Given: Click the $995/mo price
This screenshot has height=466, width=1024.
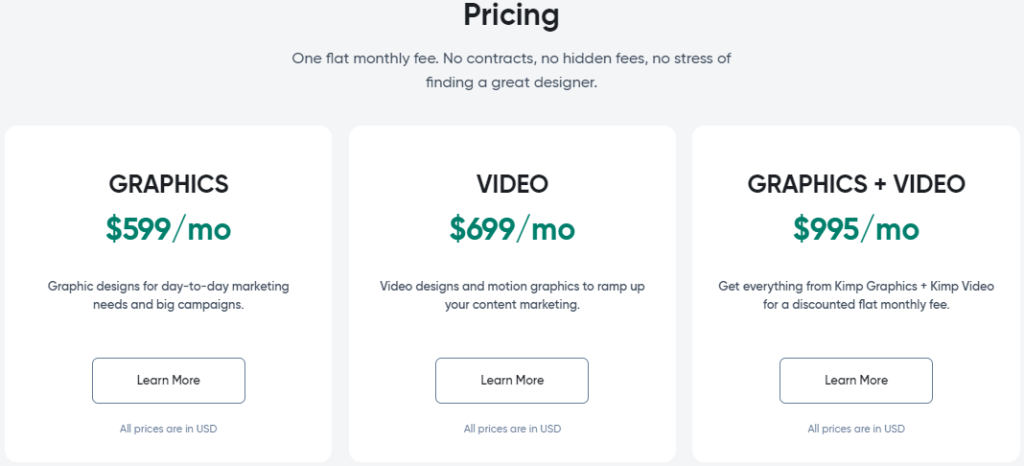Looking at the screenshot, I should click(856, 229).
